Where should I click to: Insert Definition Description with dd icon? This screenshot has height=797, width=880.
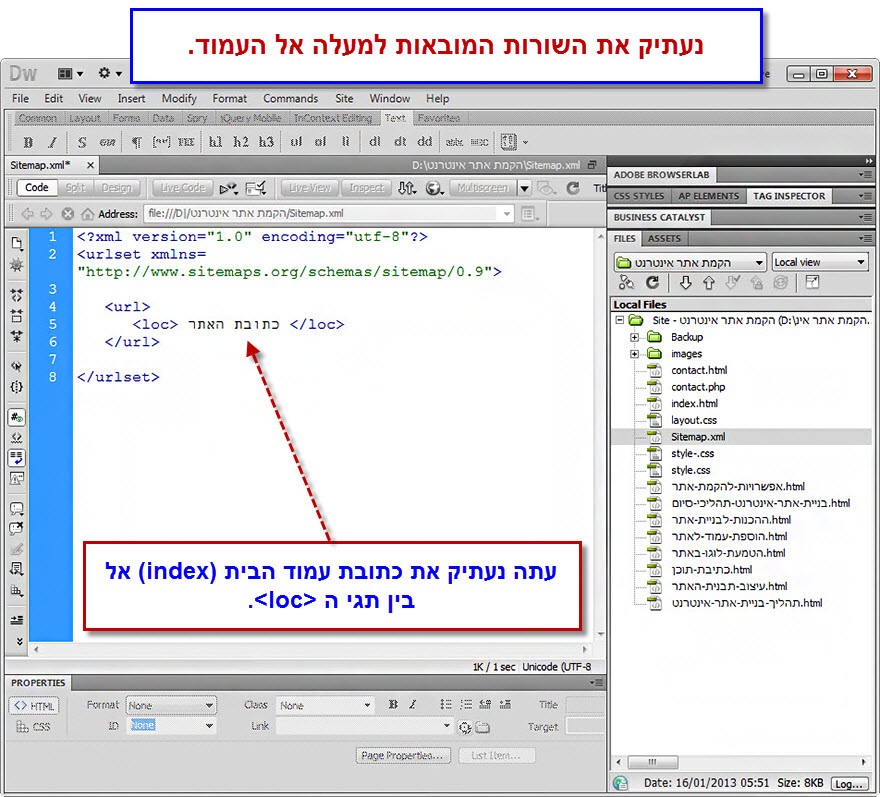tap(425, 141)
